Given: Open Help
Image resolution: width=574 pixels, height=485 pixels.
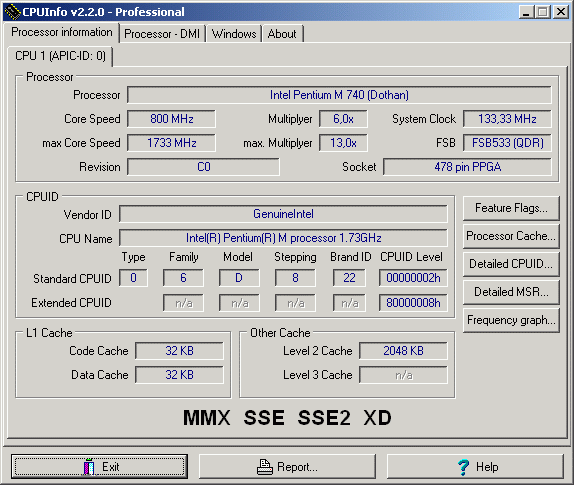Looking at the screenshot, I should pos(475,467).
